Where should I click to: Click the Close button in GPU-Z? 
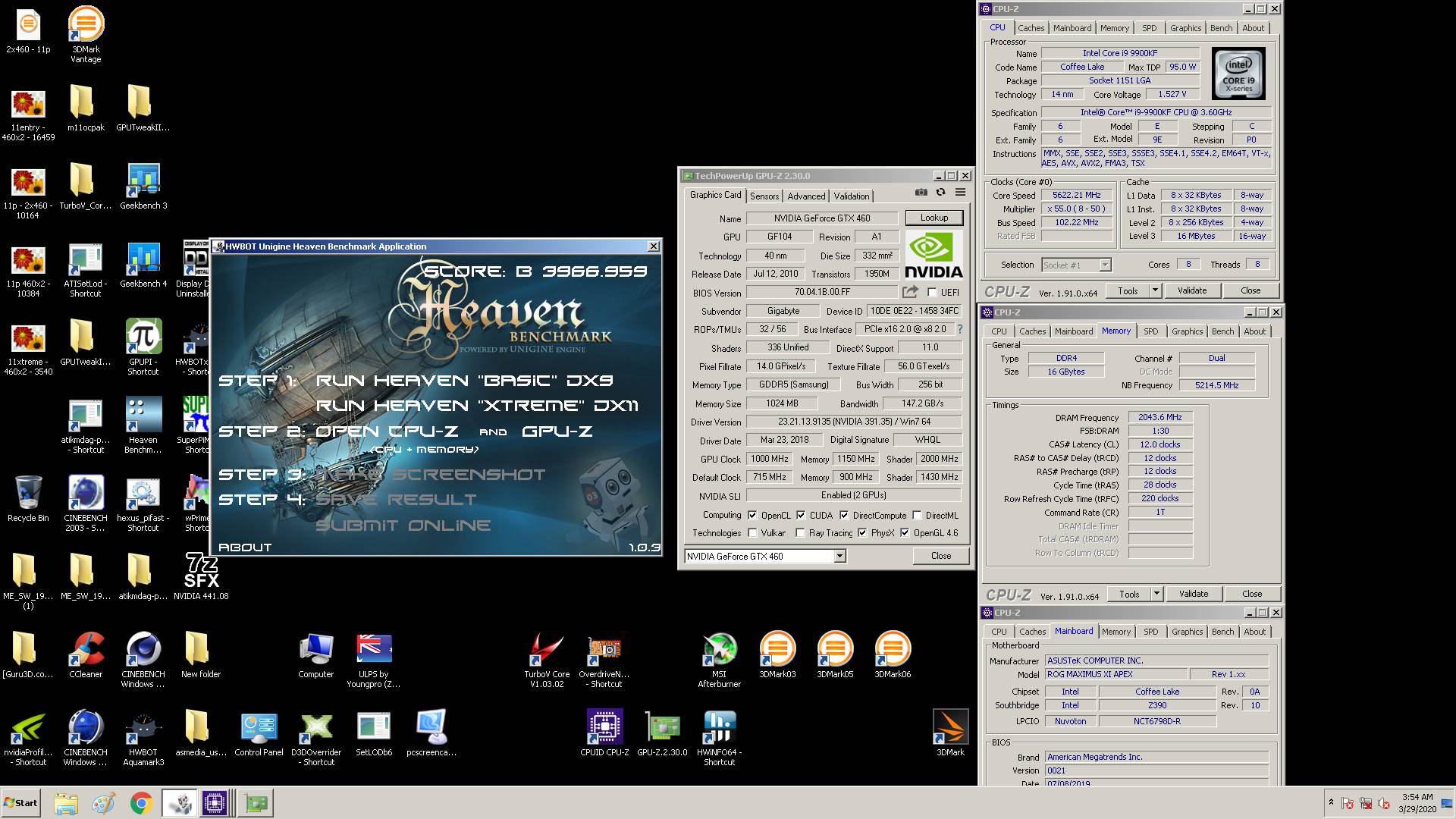(x=941, y=556)
